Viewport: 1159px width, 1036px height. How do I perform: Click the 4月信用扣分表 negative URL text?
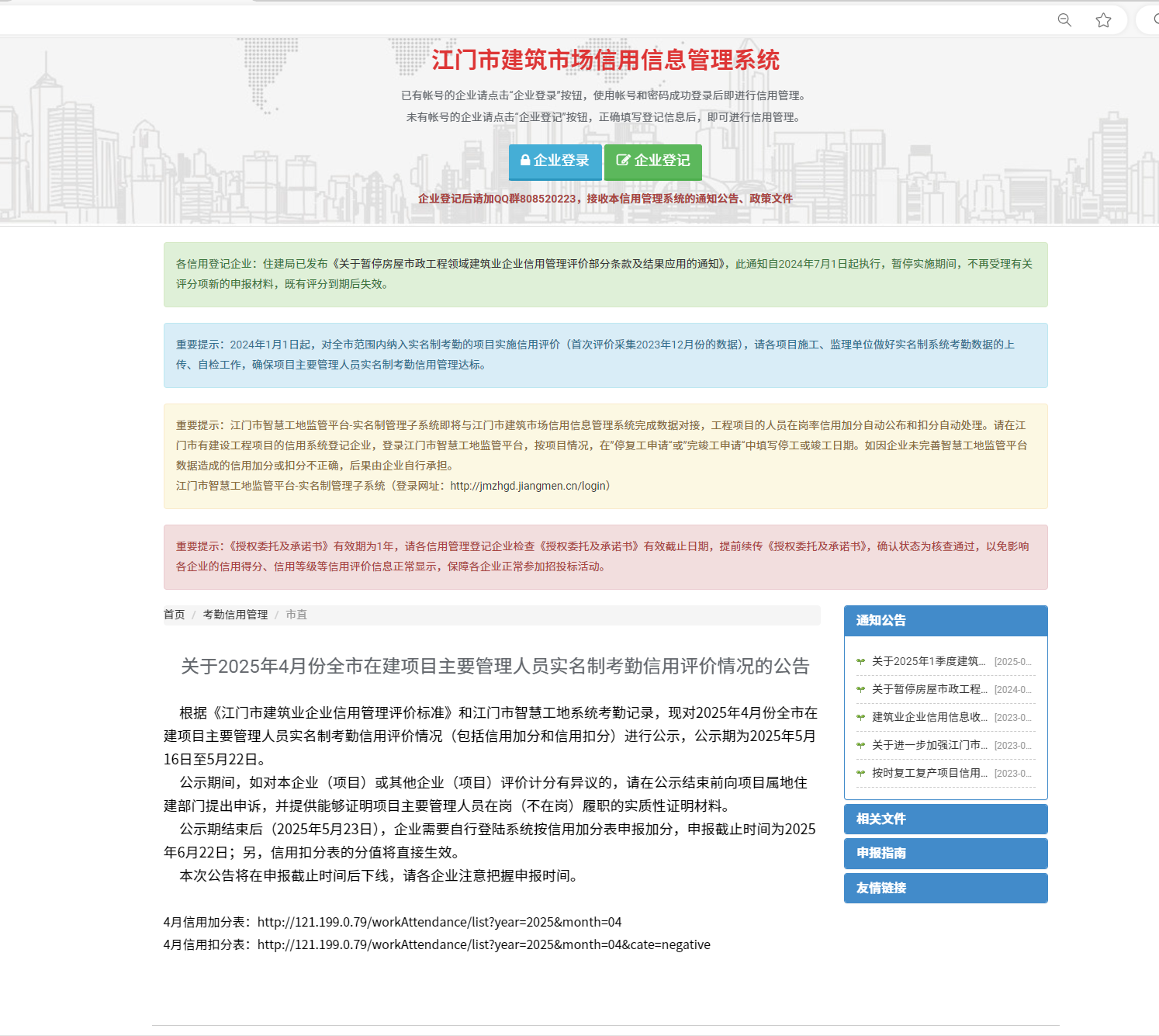click(x=484, y=944)
